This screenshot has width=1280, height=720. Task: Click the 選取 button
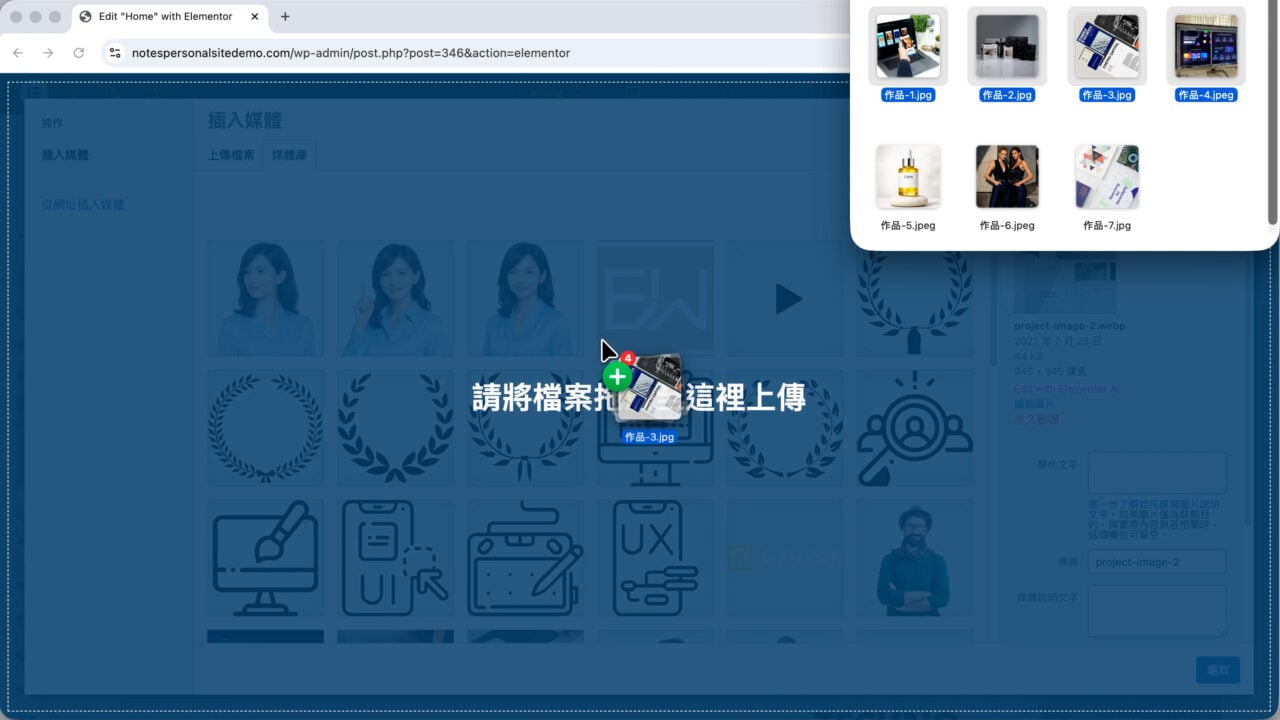pos(1218,670)
